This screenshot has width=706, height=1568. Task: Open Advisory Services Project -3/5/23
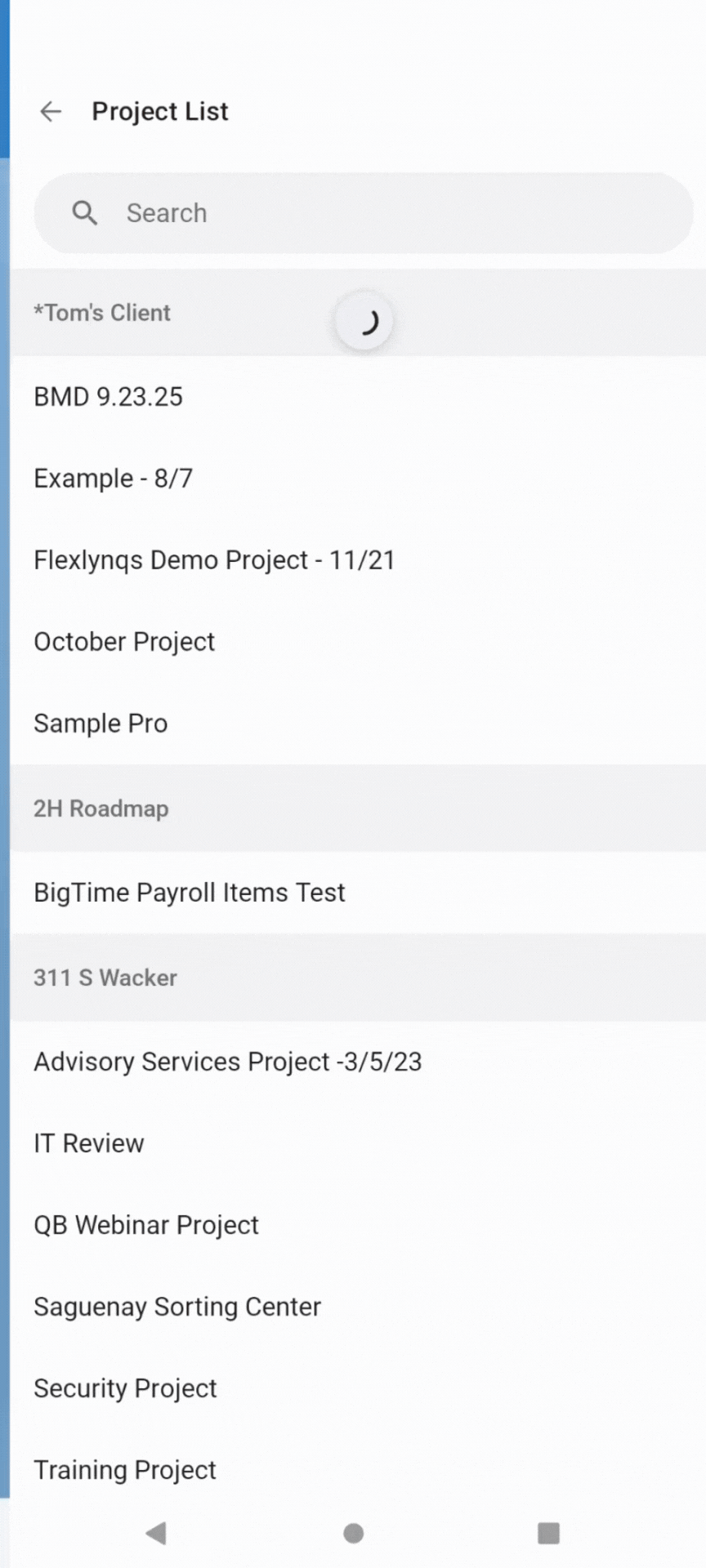point(228,1062)
